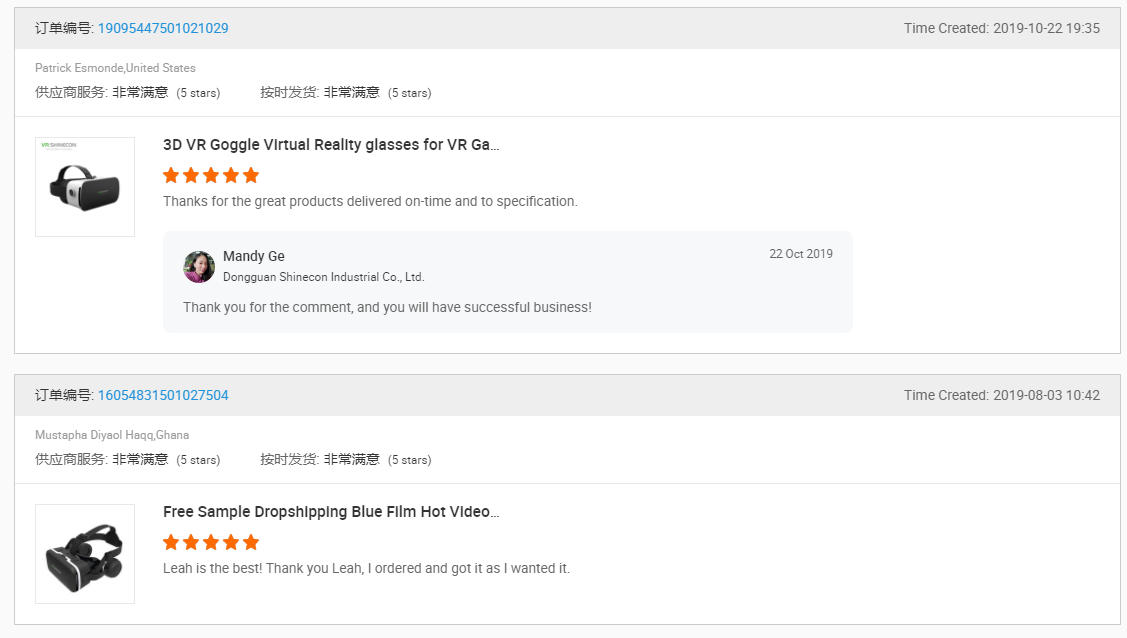Click the first star of the VR Goggle rating

(x=171, y=175)
